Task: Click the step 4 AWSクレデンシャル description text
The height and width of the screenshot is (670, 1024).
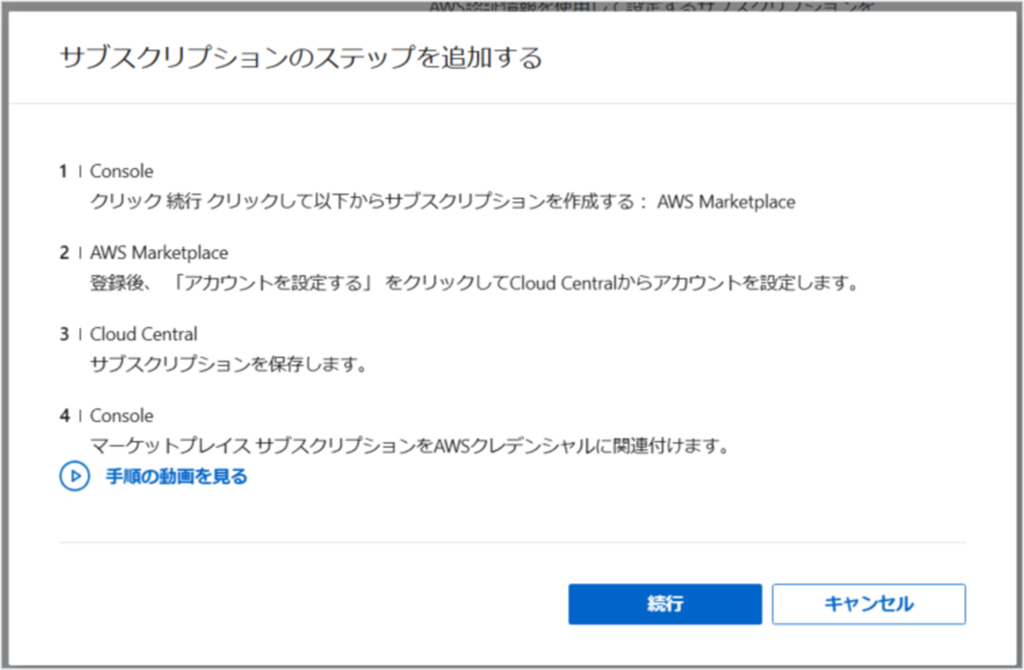Action: coord(409,446)
